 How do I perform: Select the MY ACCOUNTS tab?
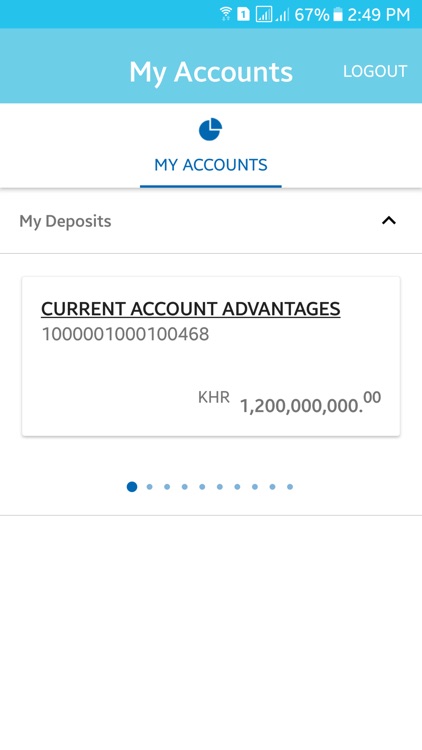pyautogui.click(x=211, y=146)
